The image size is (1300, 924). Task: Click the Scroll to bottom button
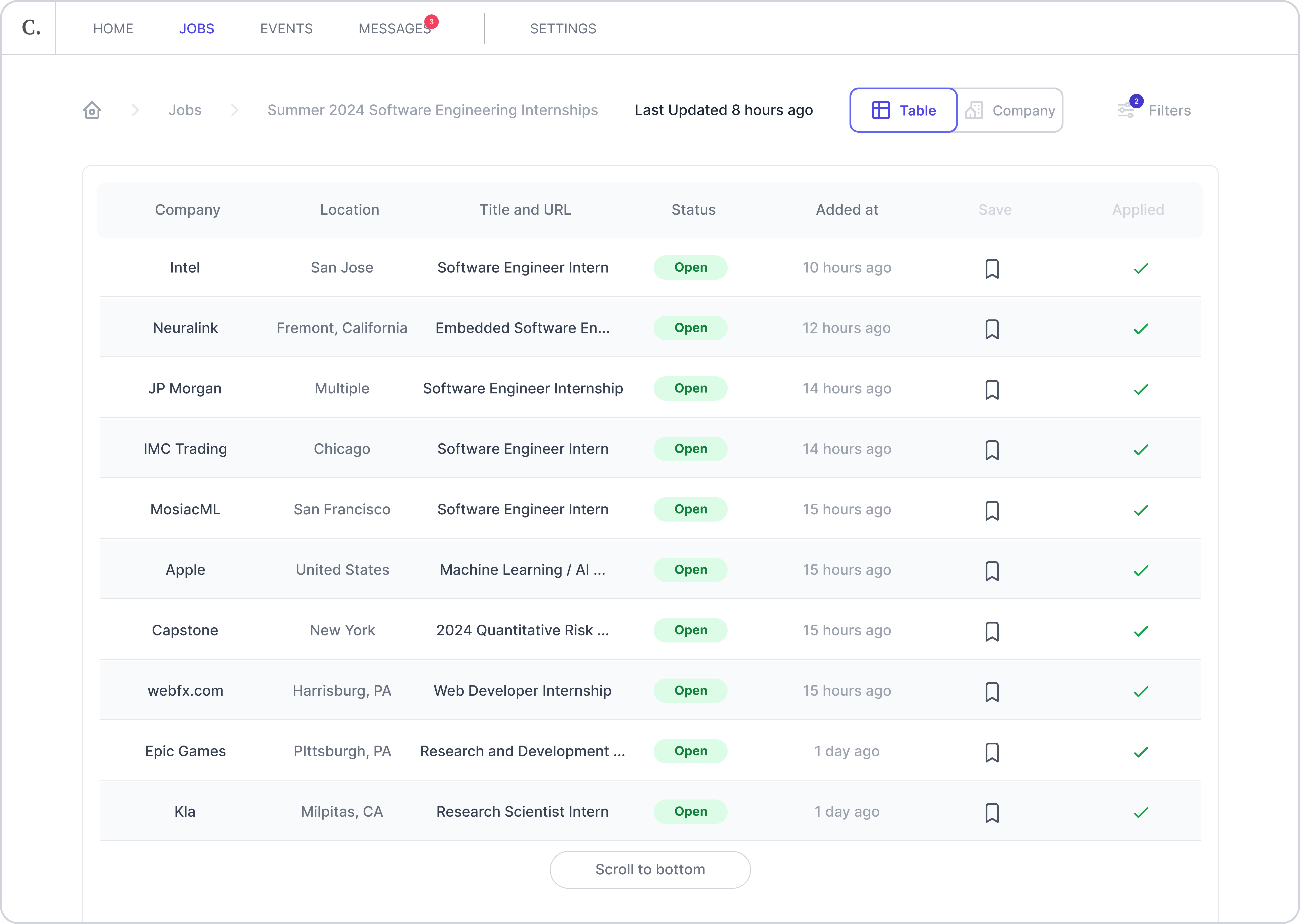click(650, 869)
